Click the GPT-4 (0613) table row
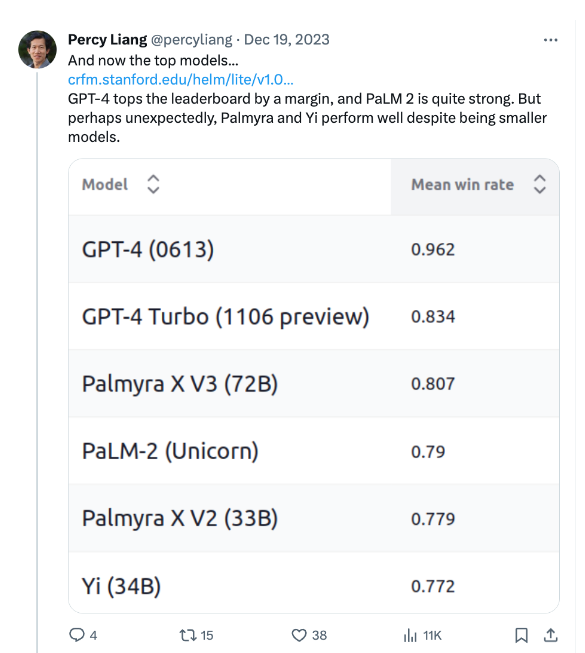585x653 pixels. [314, 249]
